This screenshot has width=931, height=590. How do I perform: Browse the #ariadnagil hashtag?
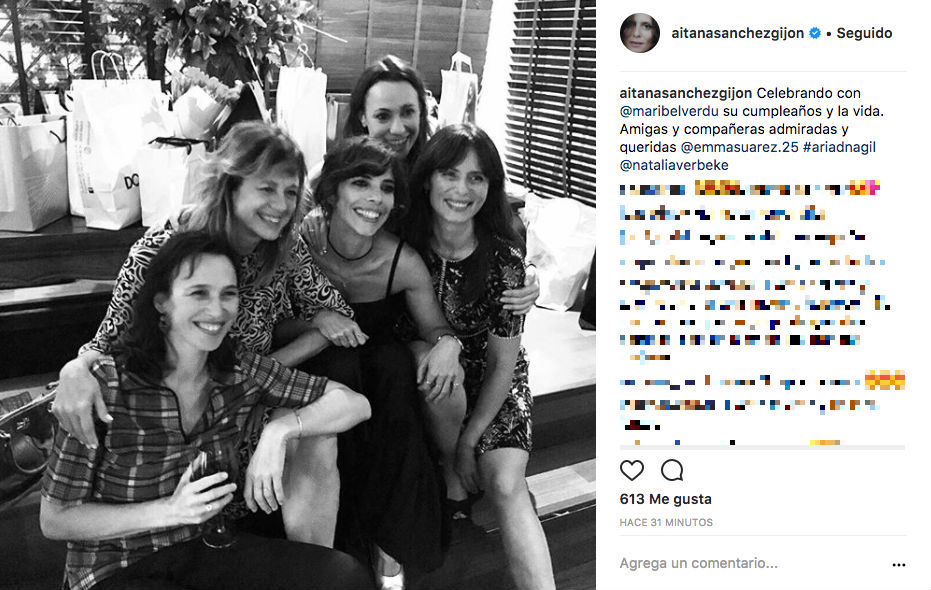(x=840, y=147)
